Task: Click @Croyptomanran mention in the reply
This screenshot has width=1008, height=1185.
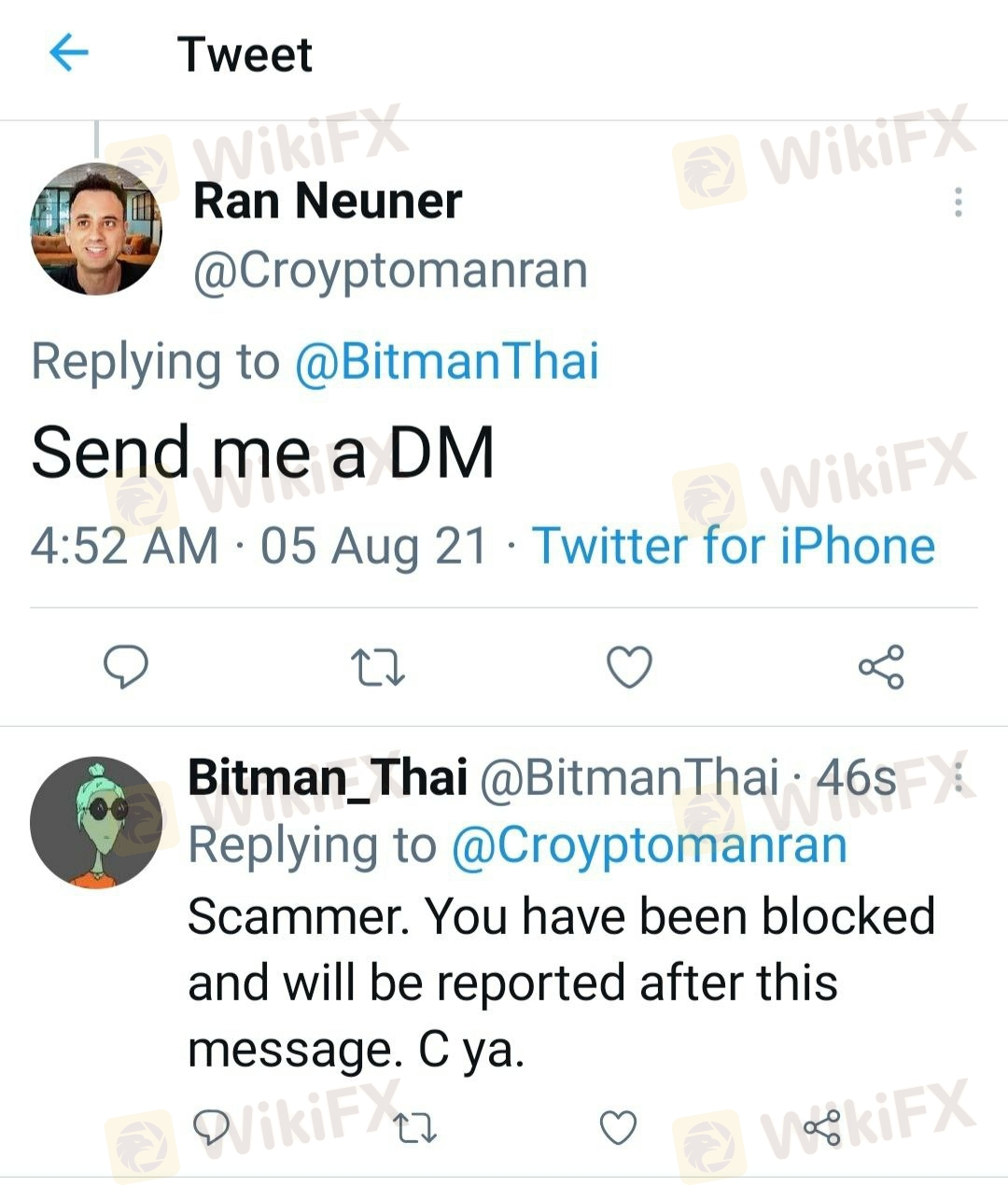Action: (649, 845)
